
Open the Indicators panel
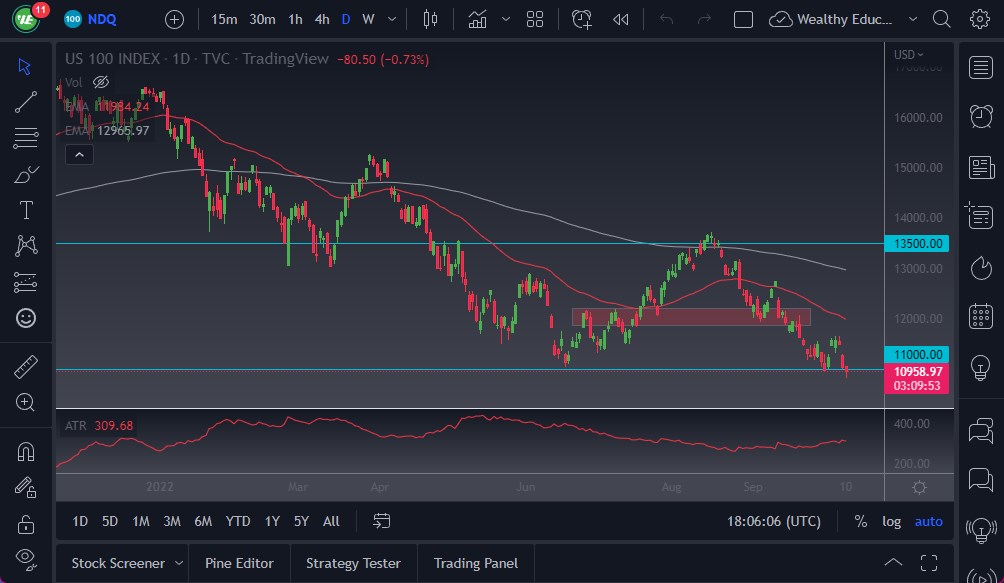point(477,19)
